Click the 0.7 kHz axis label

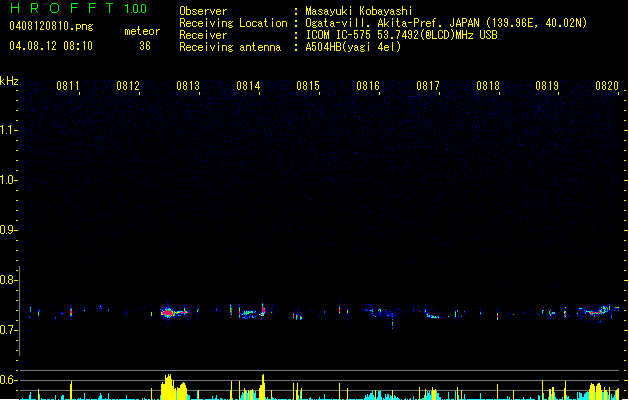click(x=8, y=330)
